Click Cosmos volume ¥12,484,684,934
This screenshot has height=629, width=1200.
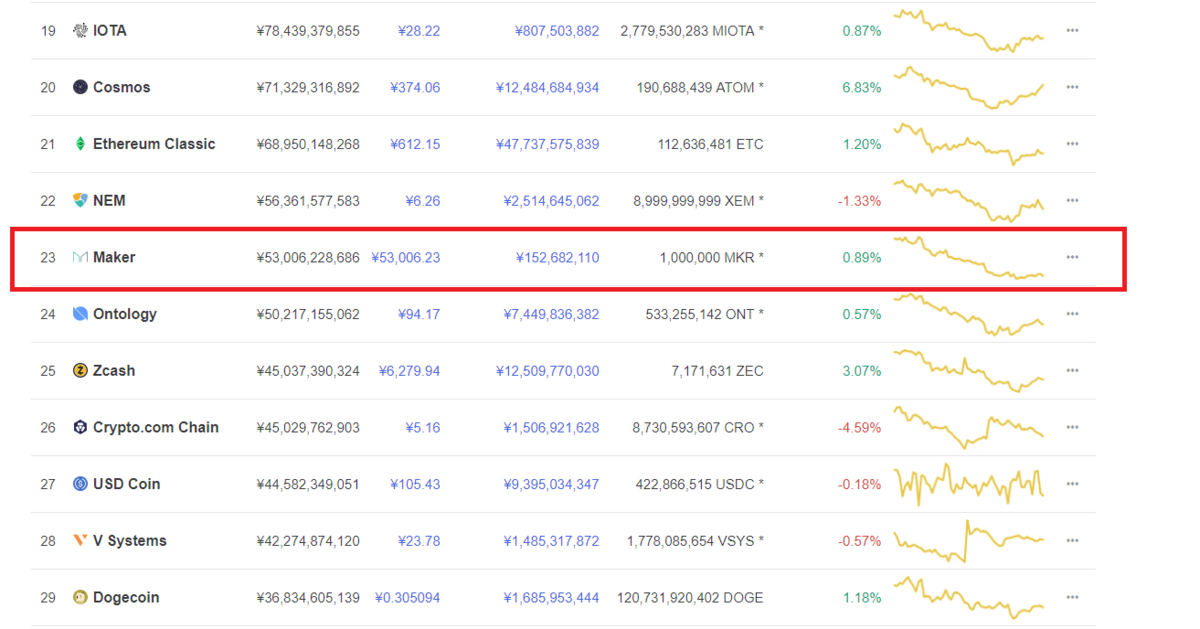tap(547, 87)
